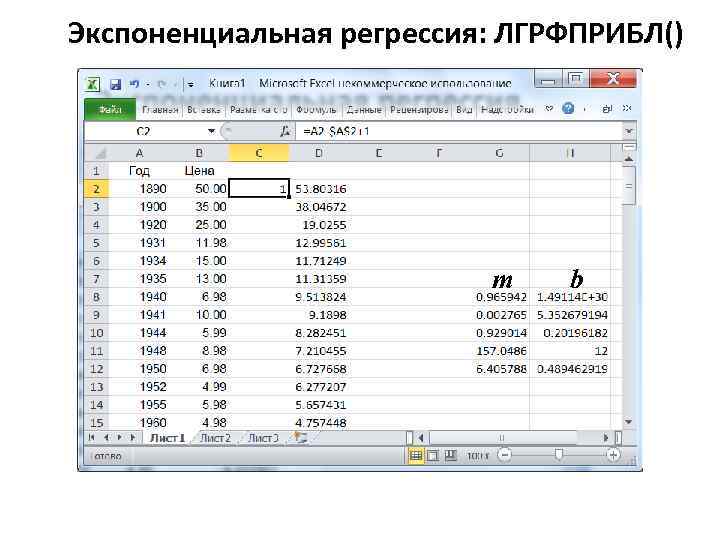The width and height of the screenshot is (720, 540).
Task: Select row 8 header
Action: click(x=96, y=297)
